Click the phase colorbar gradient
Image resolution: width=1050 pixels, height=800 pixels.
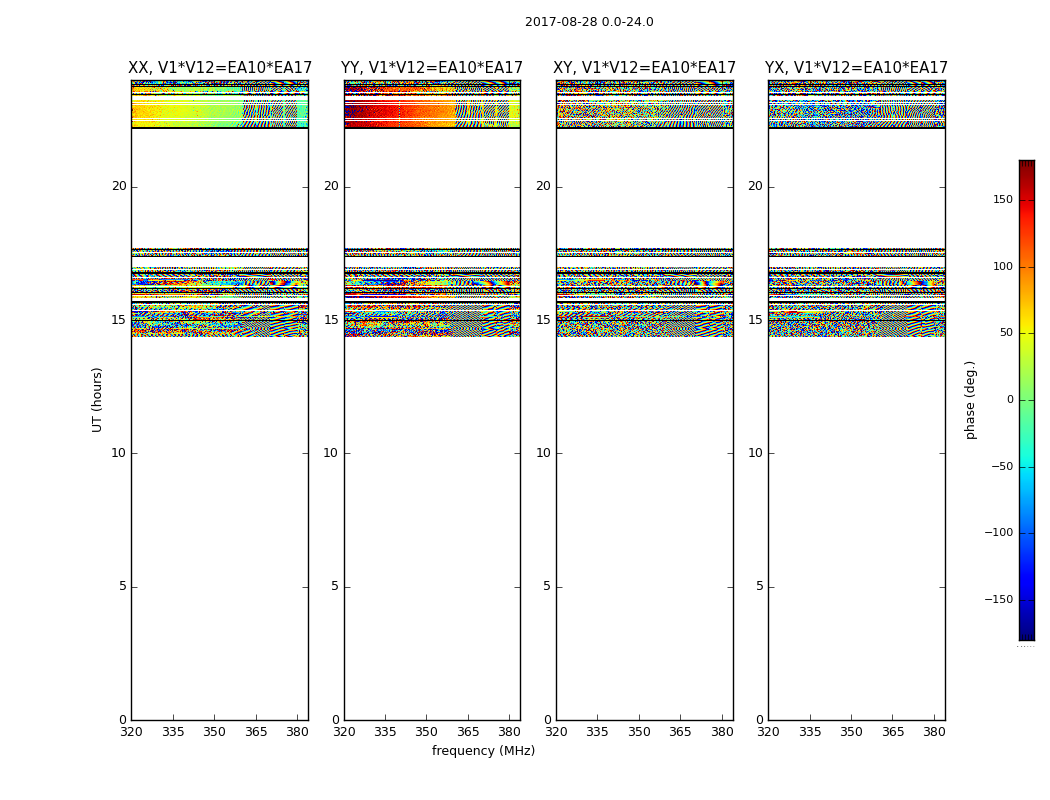coord(1027,400)
